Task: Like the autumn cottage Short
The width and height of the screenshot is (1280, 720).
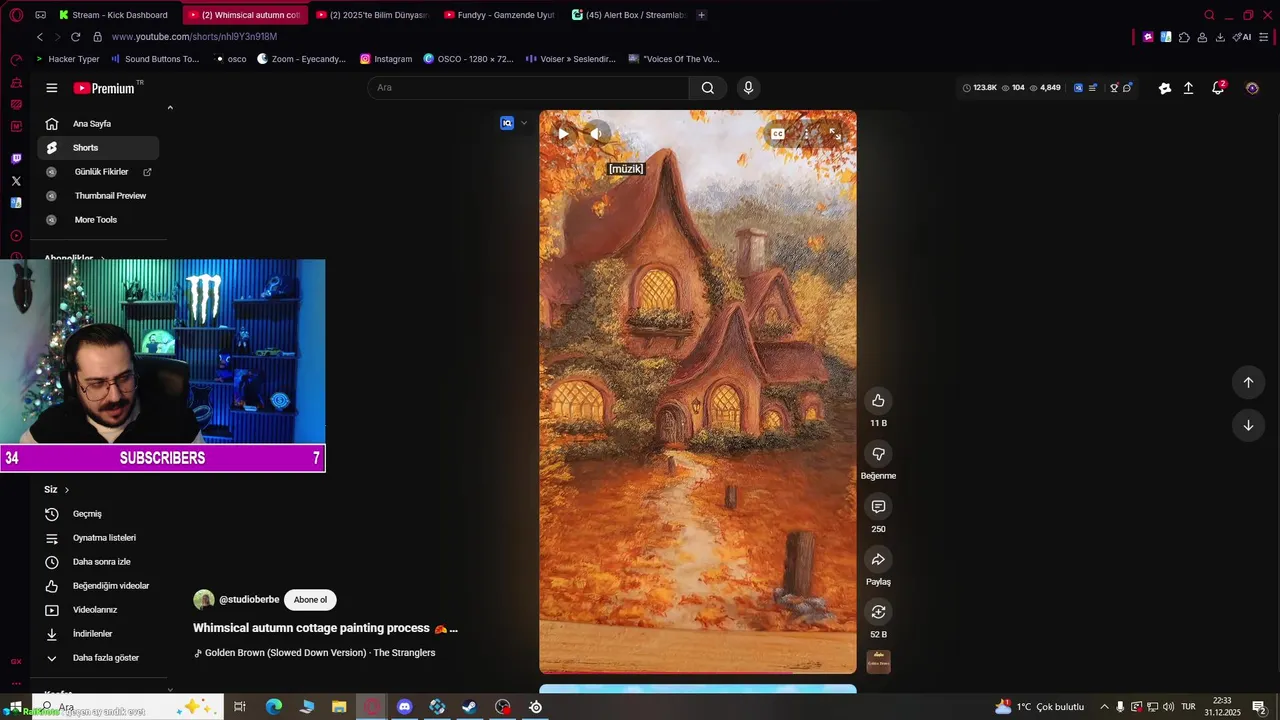Action: click(x=878, y=401)
